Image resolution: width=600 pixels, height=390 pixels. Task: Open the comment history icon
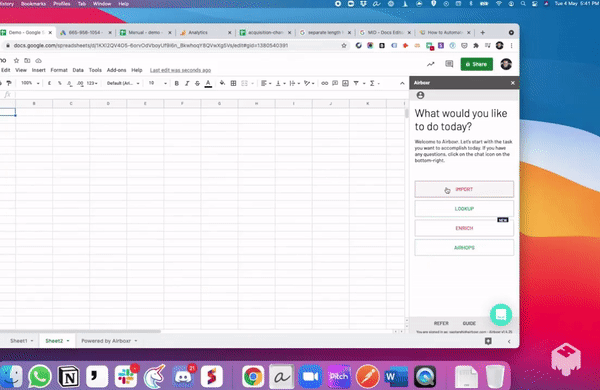pyautogui.click(x=449, y=64)
